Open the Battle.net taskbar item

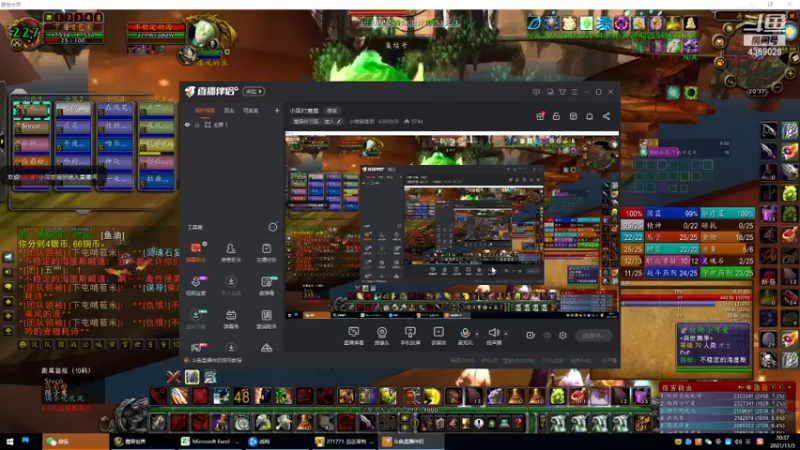[x=278, y=441]
